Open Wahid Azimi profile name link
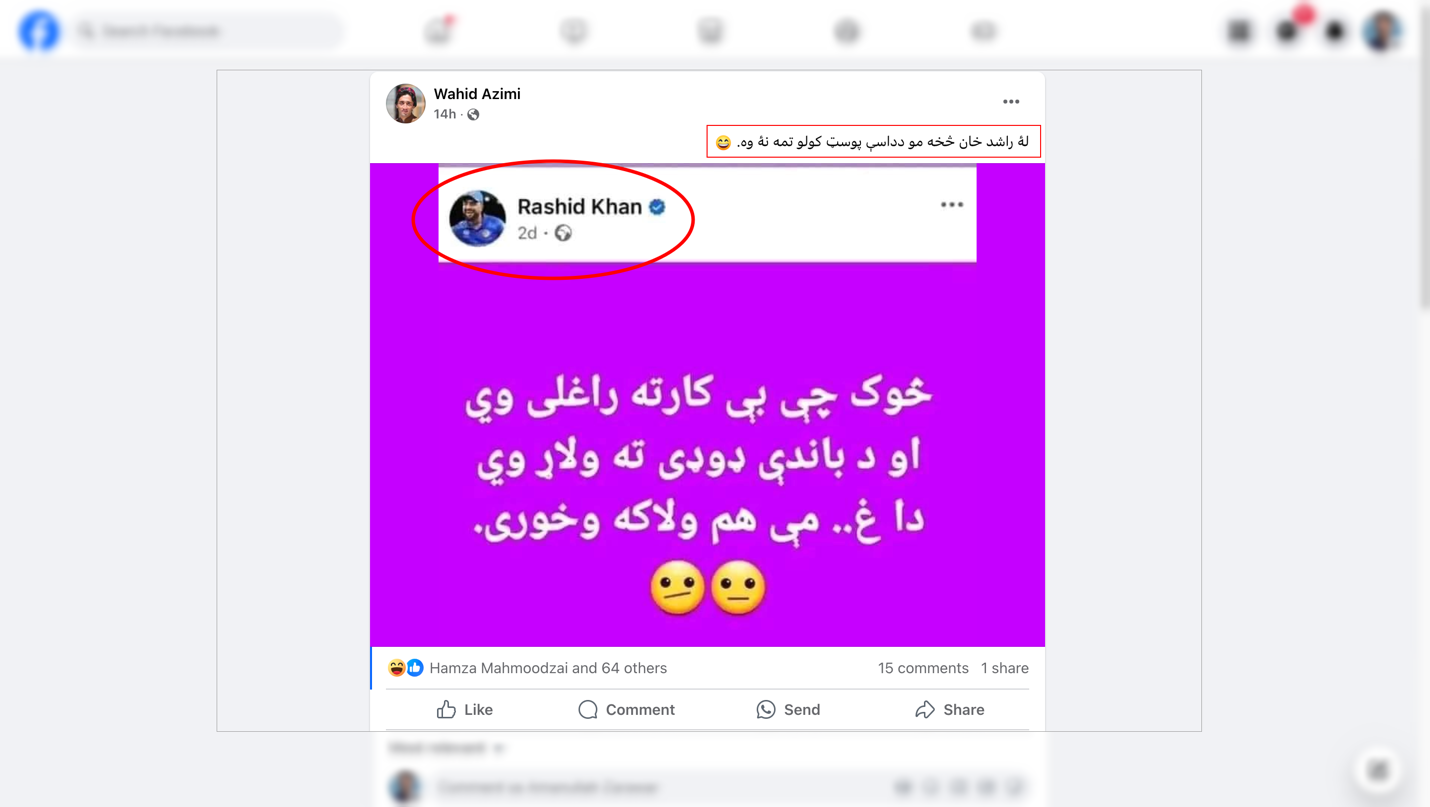Screen dimensions: 1430x807 [477, 94]
